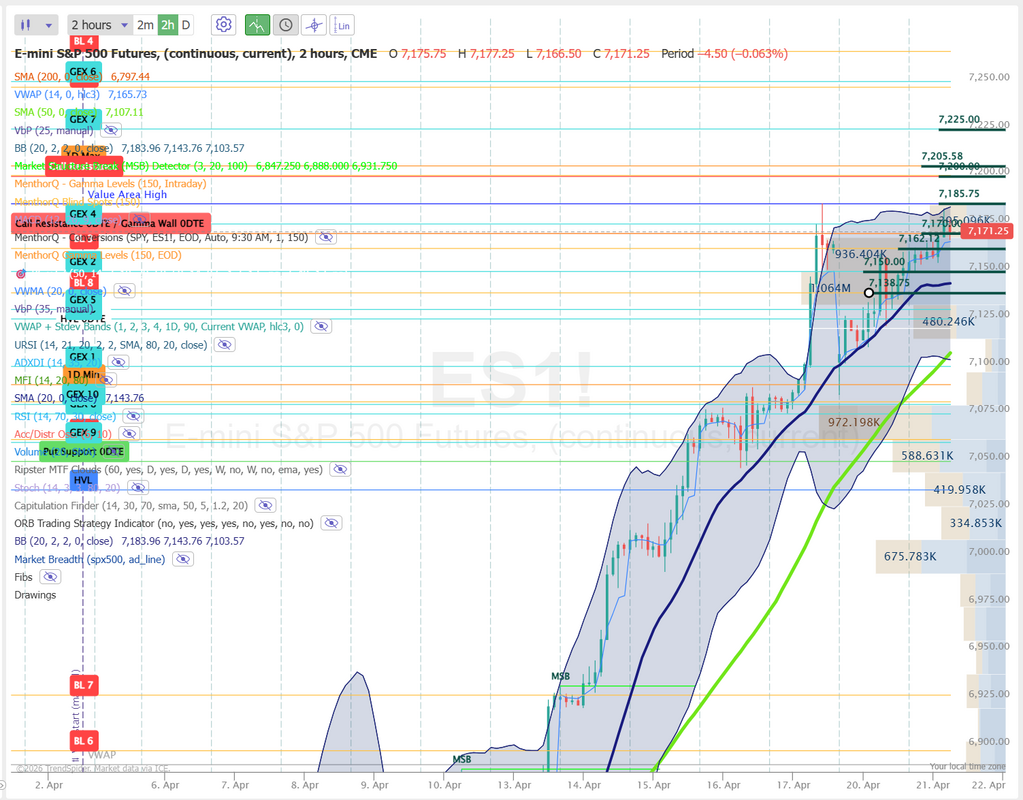Activate the crosshair cursor tool
Image resolution: width=1023 pixels, height=800 pixels.
[315, 24]
